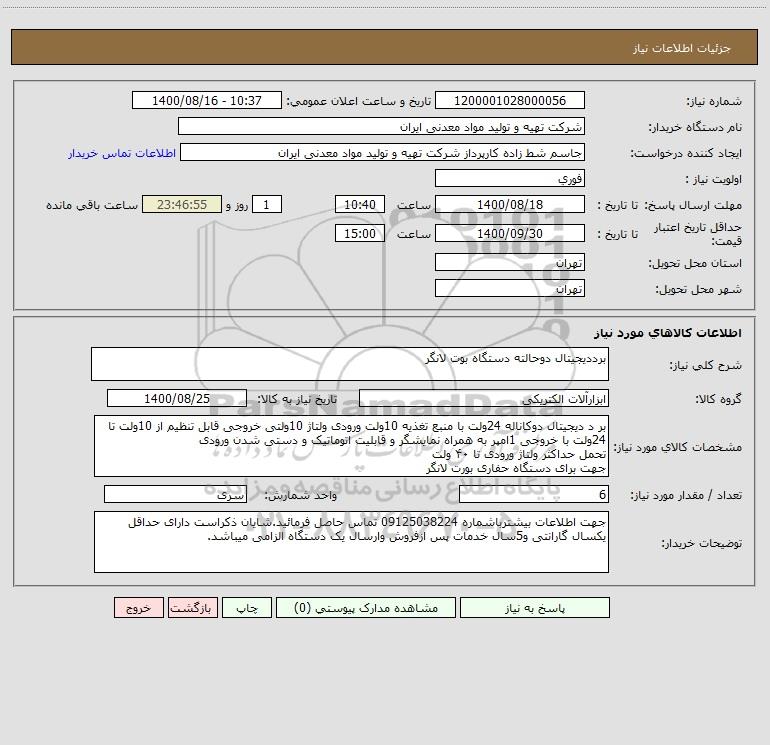Click label 'گروه کالا:'

[x=718, y=399]
